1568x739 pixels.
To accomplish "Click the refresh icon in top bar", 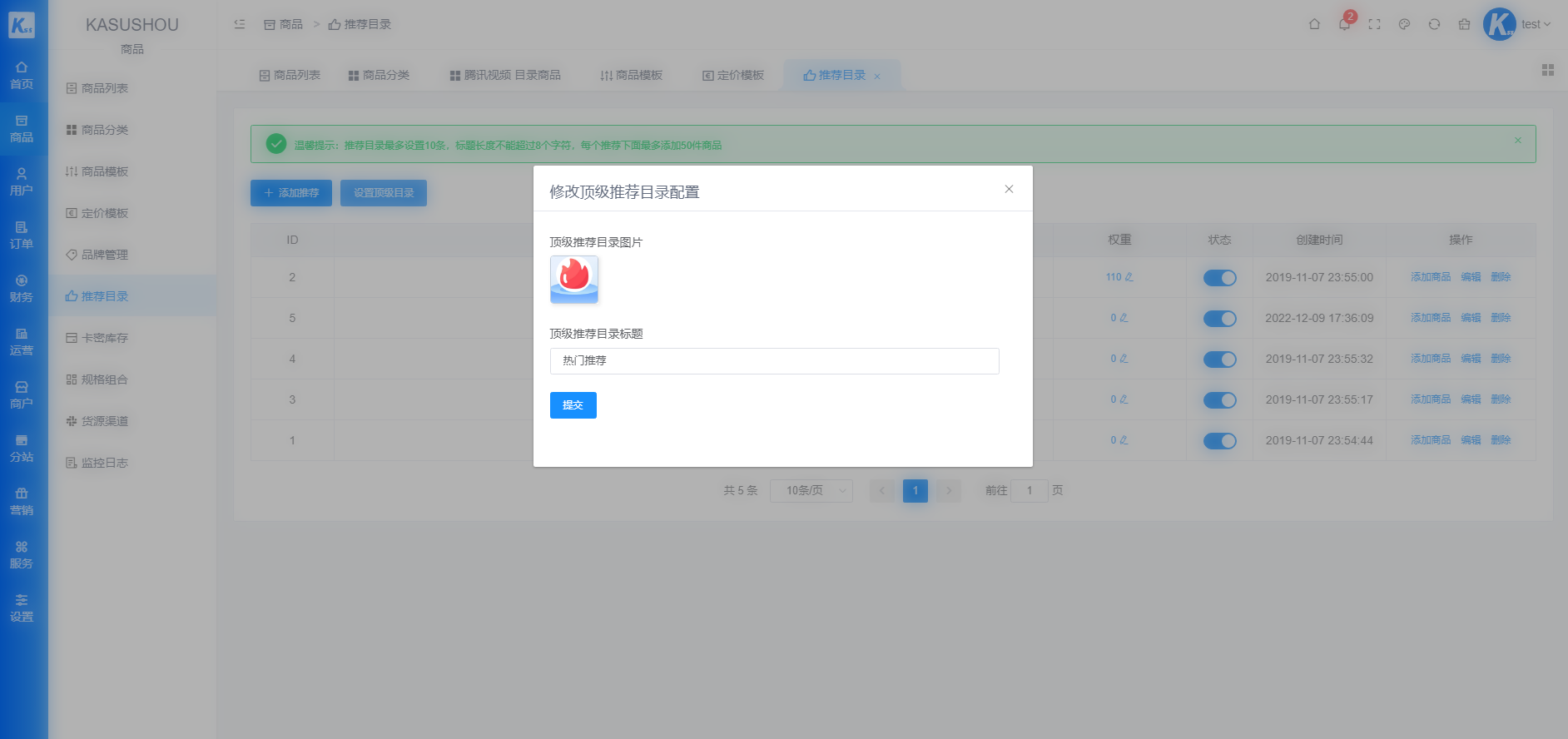I will (1434, 24).
